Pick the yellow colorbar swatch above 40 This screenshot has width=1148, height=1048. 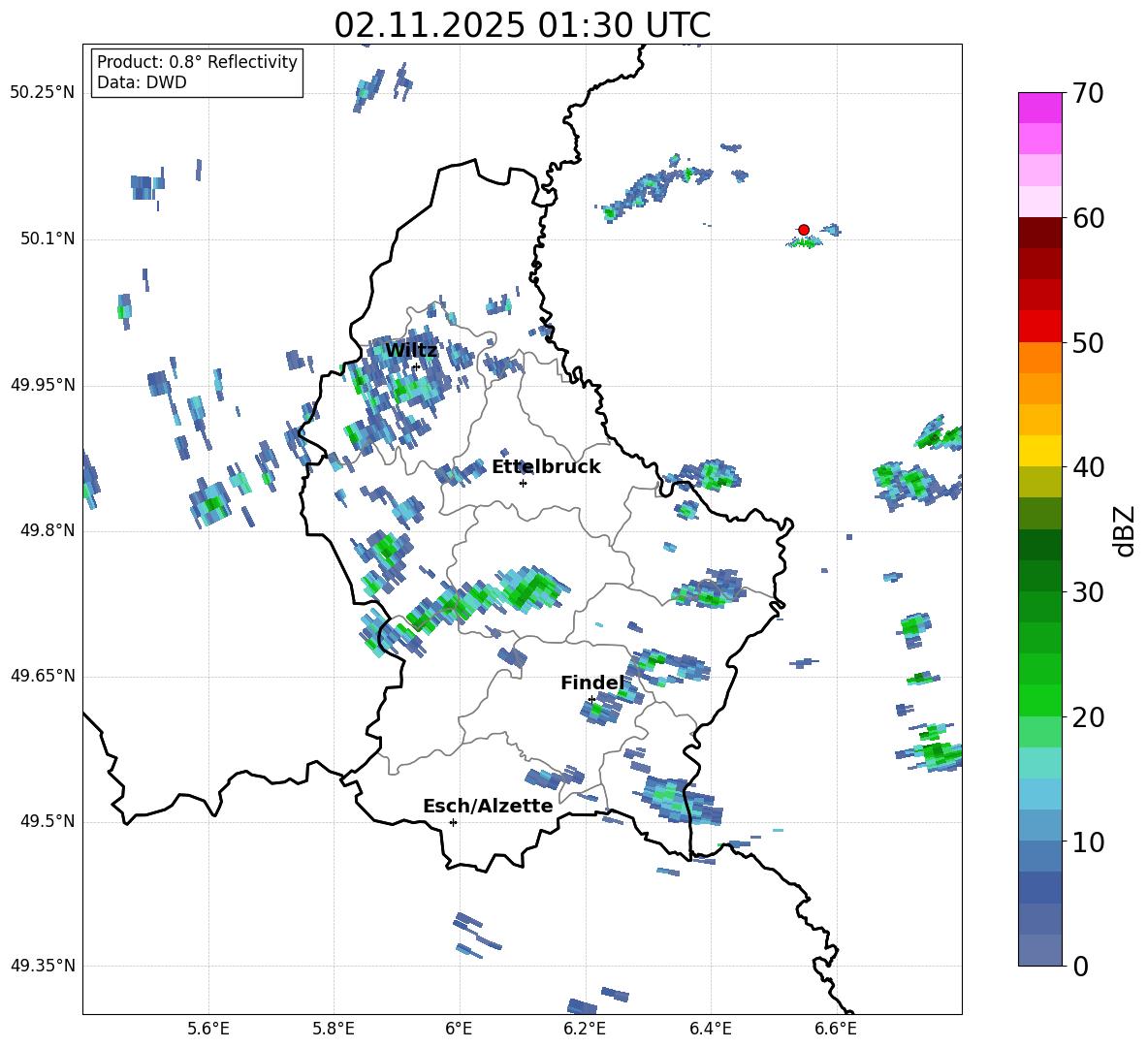click(1040, 451)
